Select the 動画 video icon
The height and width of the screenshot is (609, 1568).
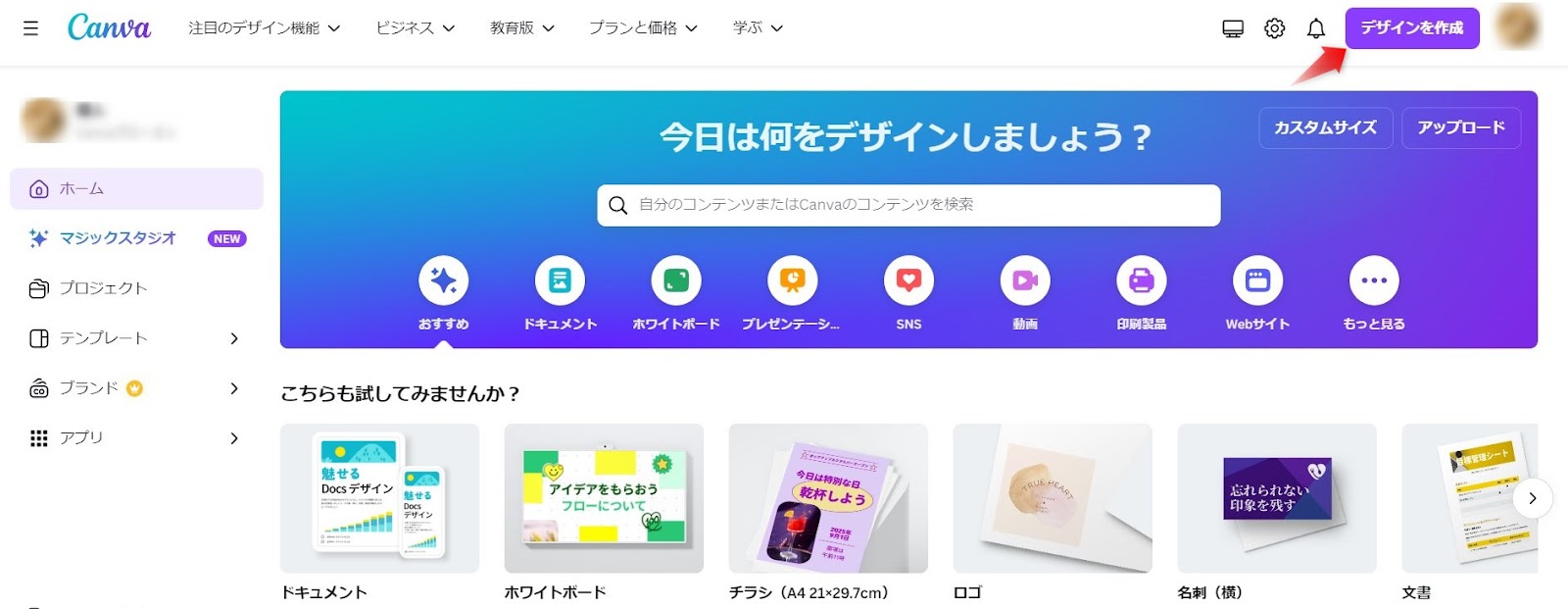(x=1025, y=280)
